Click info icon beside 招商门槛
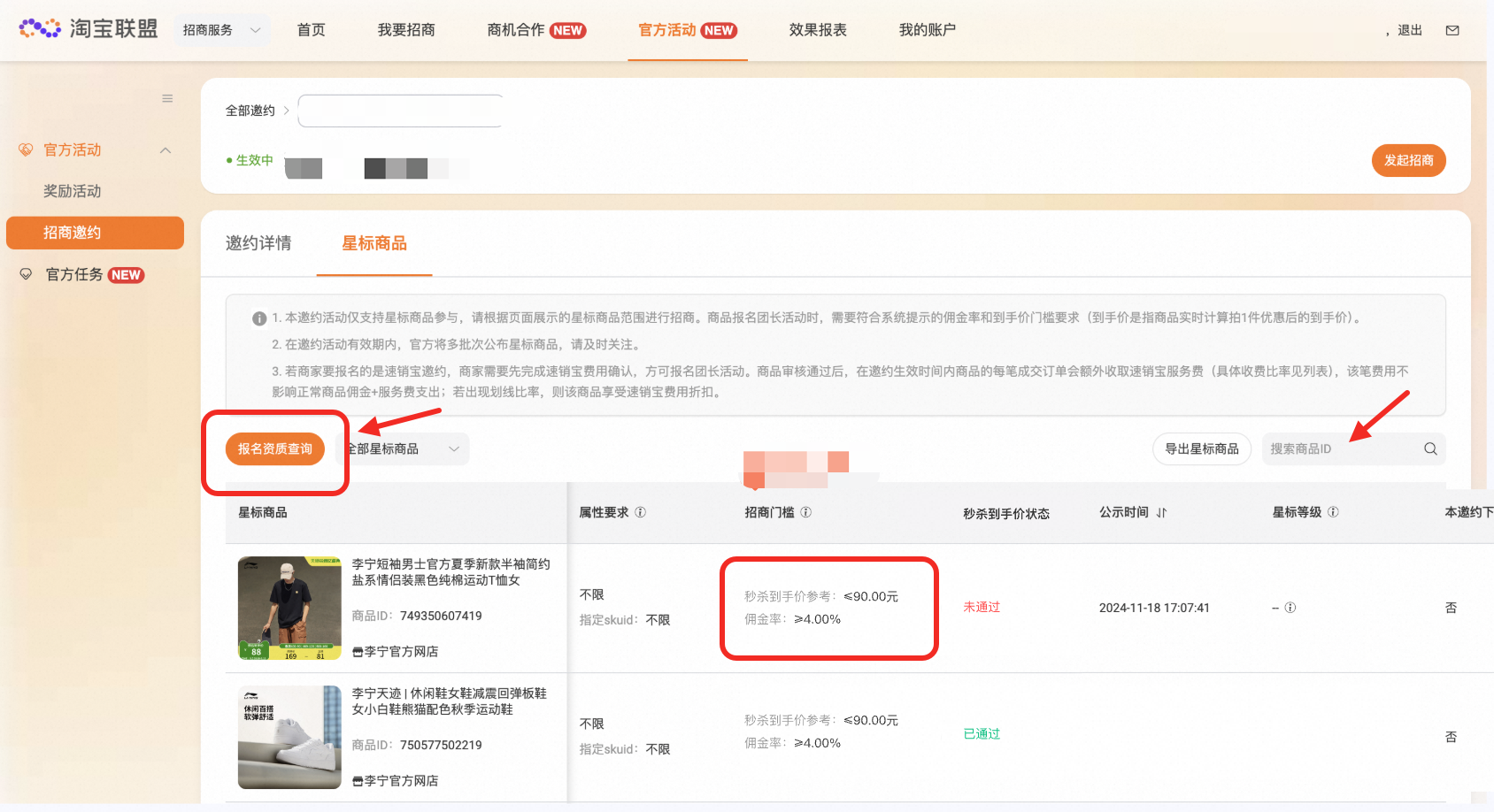The image size is (1494, 812). [806, 512]
